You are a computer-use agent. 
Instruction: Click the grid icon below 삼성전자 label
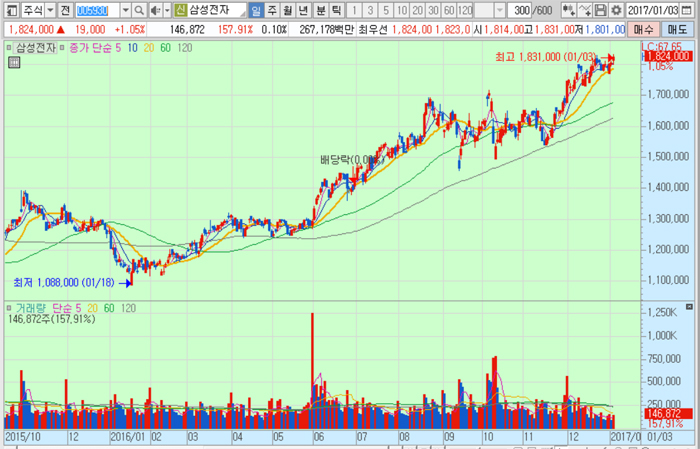[13, 63]
